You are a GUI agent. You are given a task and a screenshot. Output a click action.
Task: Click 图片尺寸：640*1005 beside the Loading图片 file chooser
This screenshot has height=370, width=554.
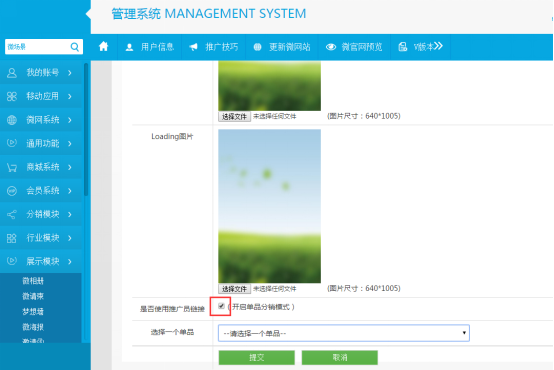(x=364, y=288)
